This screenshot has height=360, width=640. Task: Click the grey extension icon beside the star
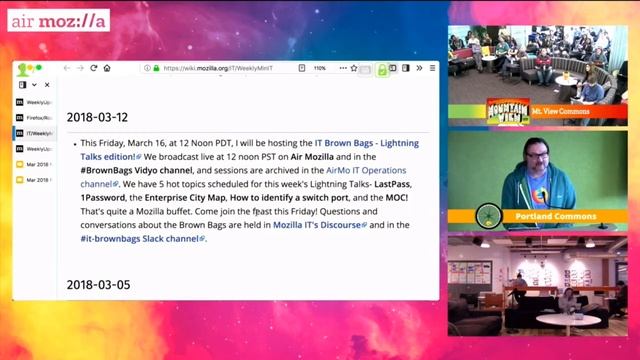coord(365,70)
